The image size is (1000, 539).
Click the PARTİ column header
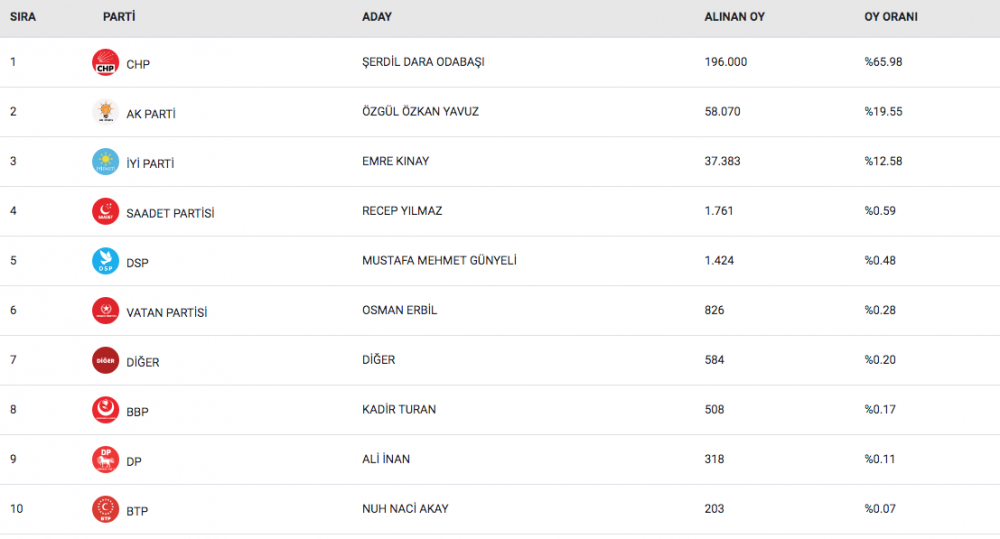pos(119,17)
